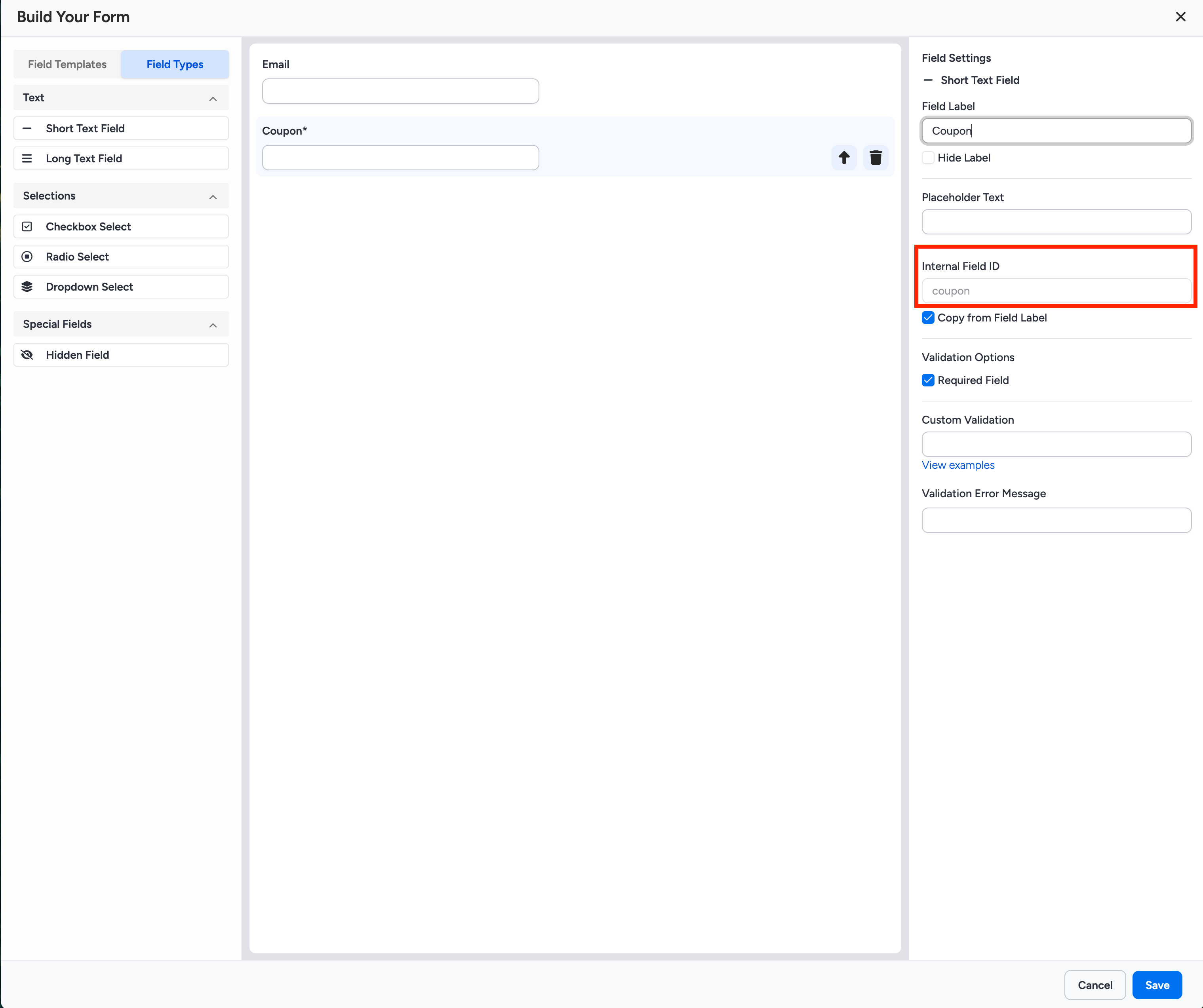Click the Long Text Field lines icon
This screenshot has width=1203, height=1008.
pyautogui.click(x=27, y=159)
